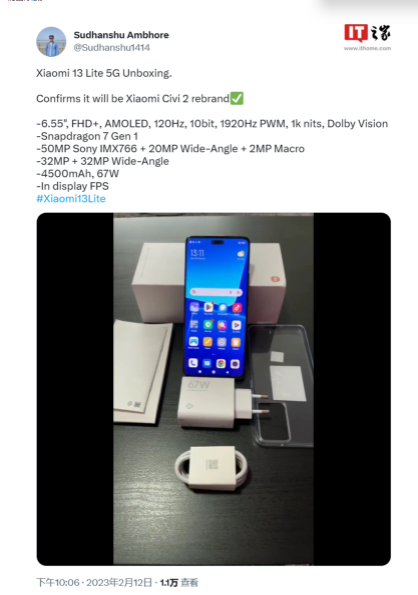Open the #Xiaomi13Lite hashtag

click(71, 199)
